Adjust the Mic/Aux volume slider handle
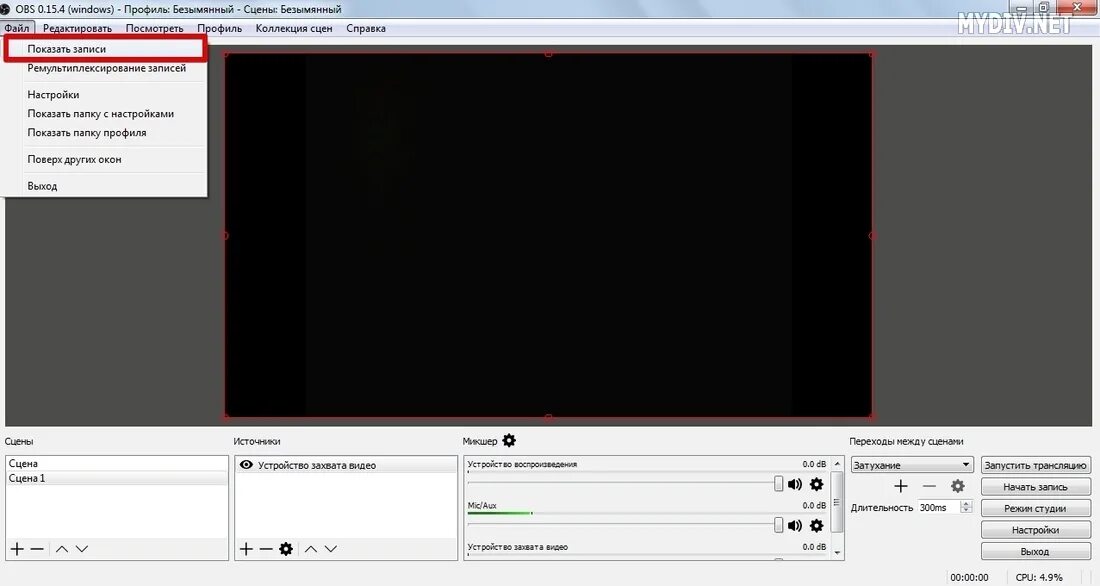This screenshot has width=1100, height=586. click(778, 525)
